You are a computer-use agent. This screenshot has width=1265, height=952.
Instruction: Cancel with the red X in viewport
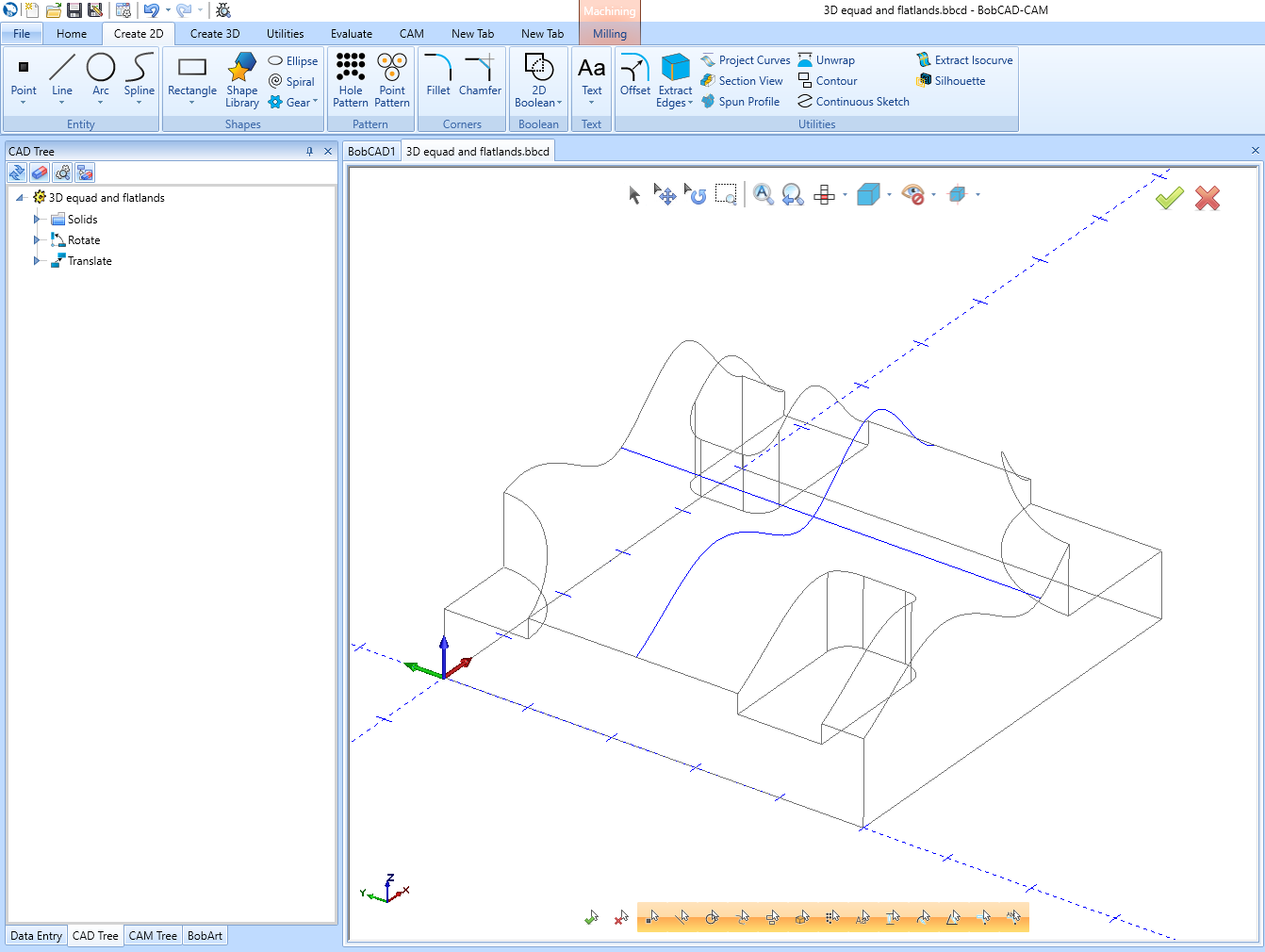tap(1207, 198)
